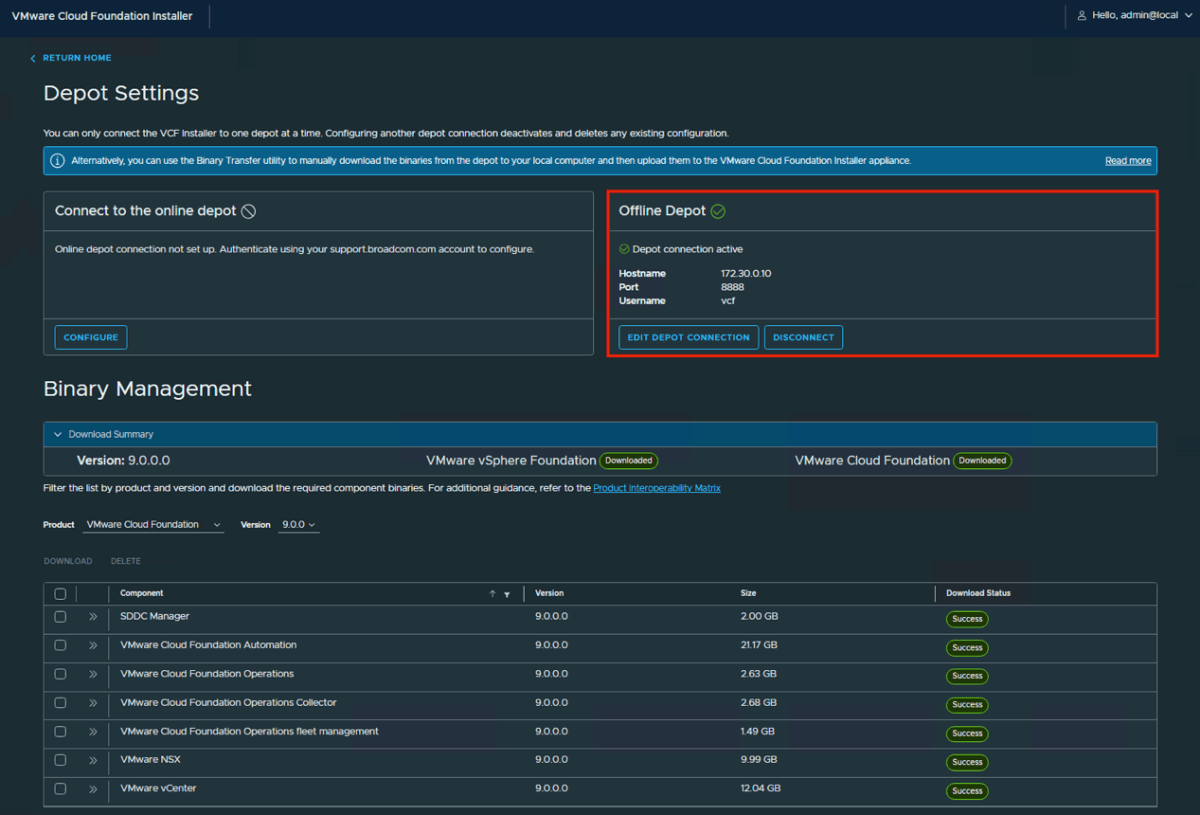Click the size value 21.17 GB
The image size is (1200, 815).
click(759, 646)
